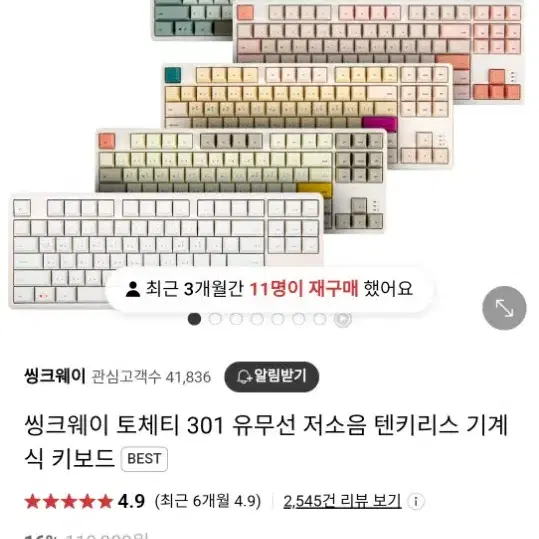Tap the person icon in repurchase banner
Image resolution: width=539 pixels, height=539 pixels.
point(133,289)
